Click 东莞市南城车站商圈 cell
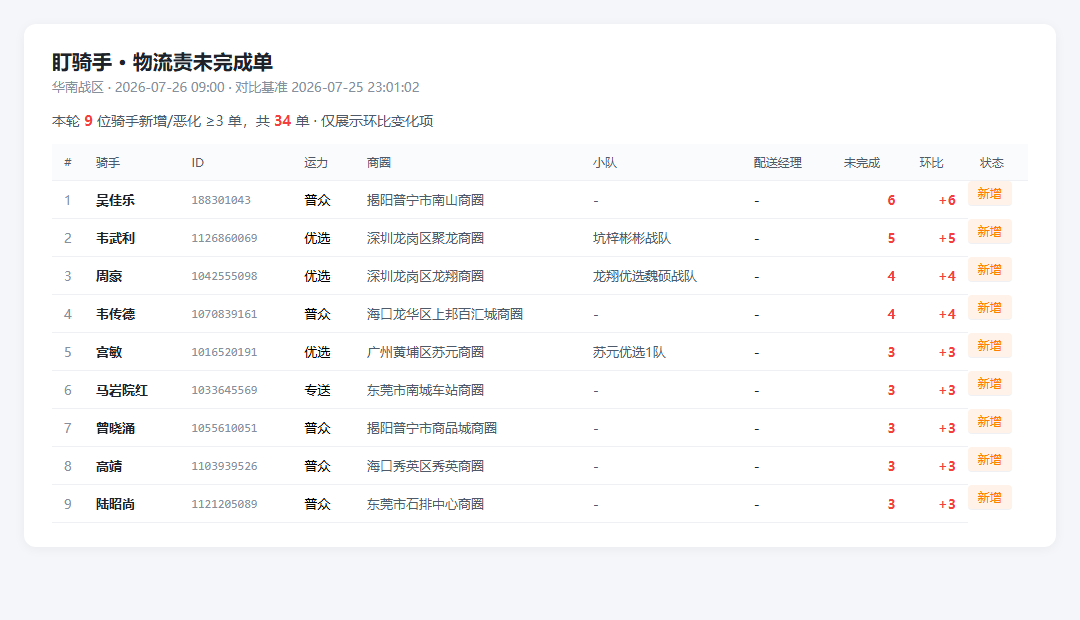 (x=425, y=390)
